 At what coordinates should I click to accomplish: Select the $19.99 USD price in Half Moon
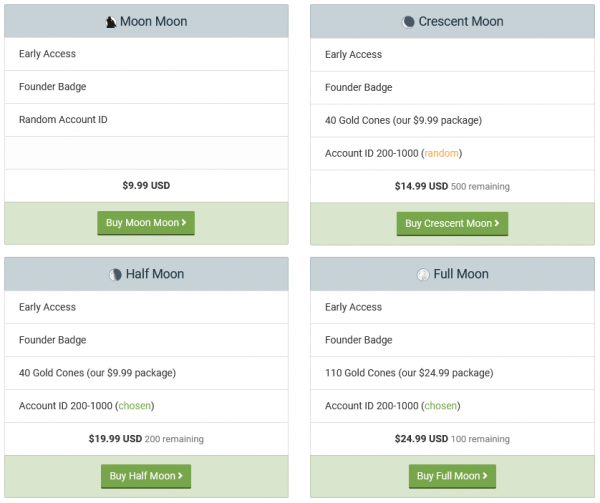(115, 439)
